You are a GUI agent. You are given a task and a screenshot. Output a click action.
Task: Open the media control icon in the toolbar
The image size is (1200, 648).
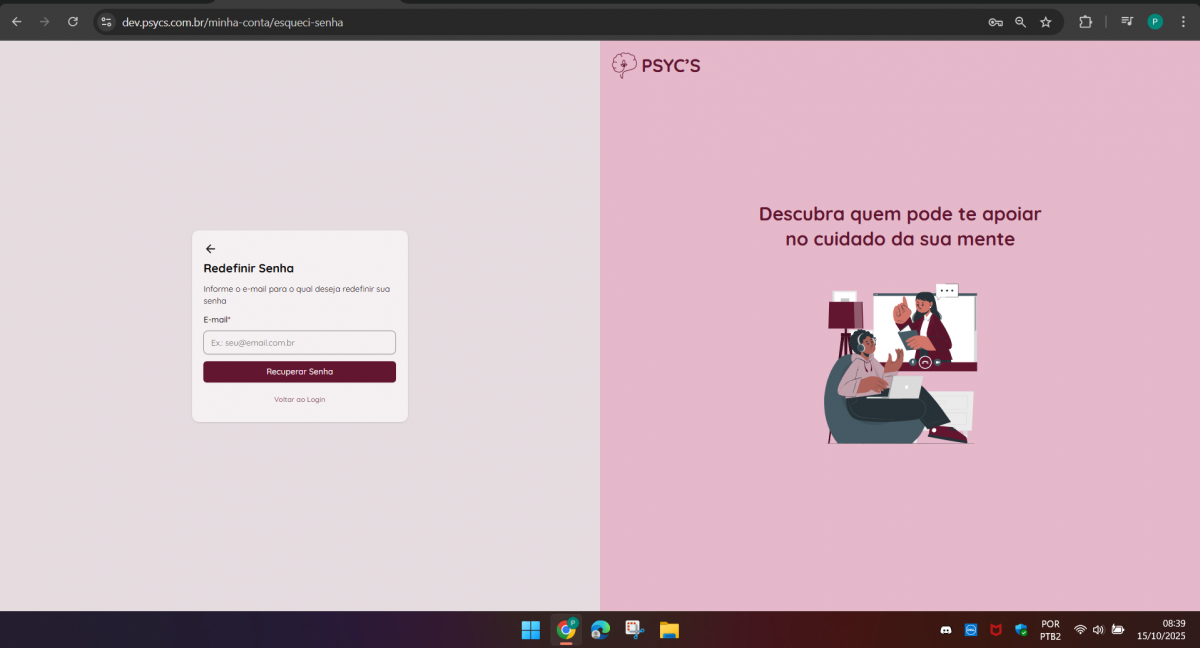[1127, 22]
